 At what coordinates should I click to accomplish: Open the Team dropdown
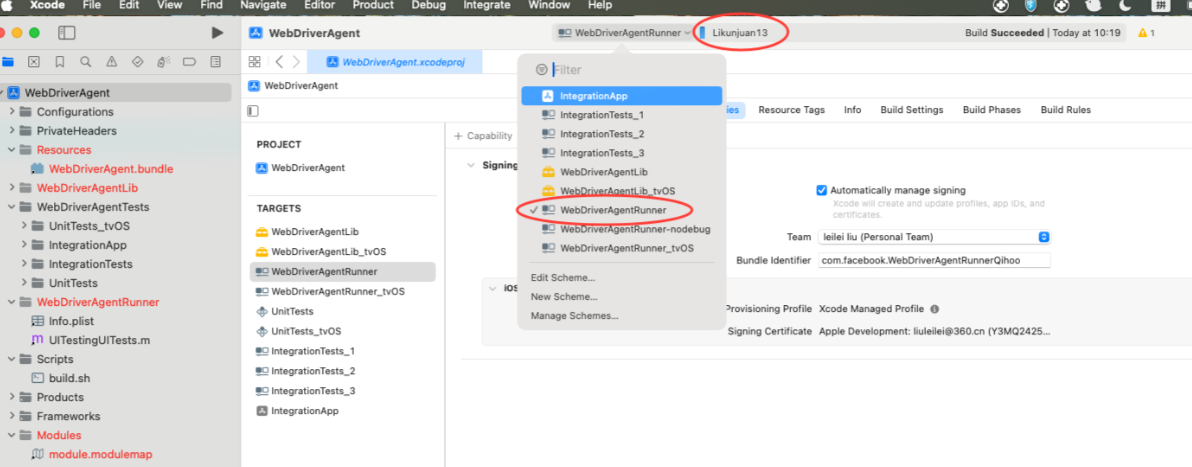pos(934,237)
